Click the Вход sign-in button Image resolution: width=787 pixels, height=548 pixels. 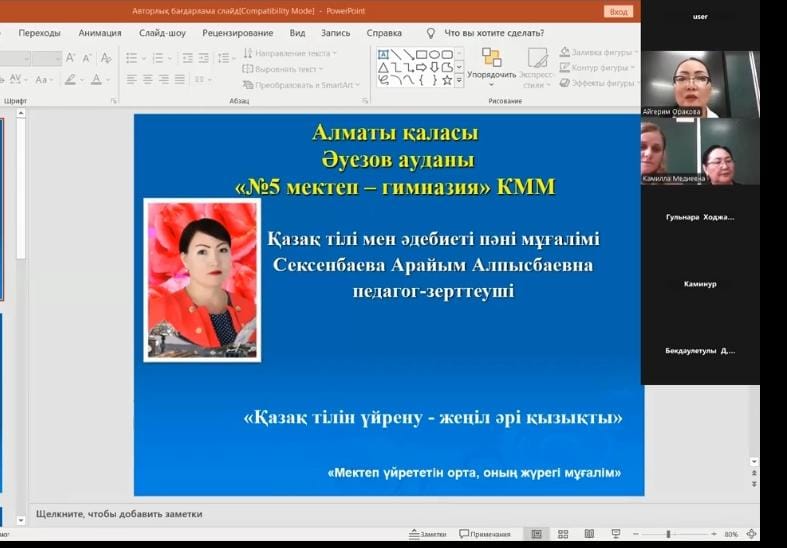click(x=618, y=11)
